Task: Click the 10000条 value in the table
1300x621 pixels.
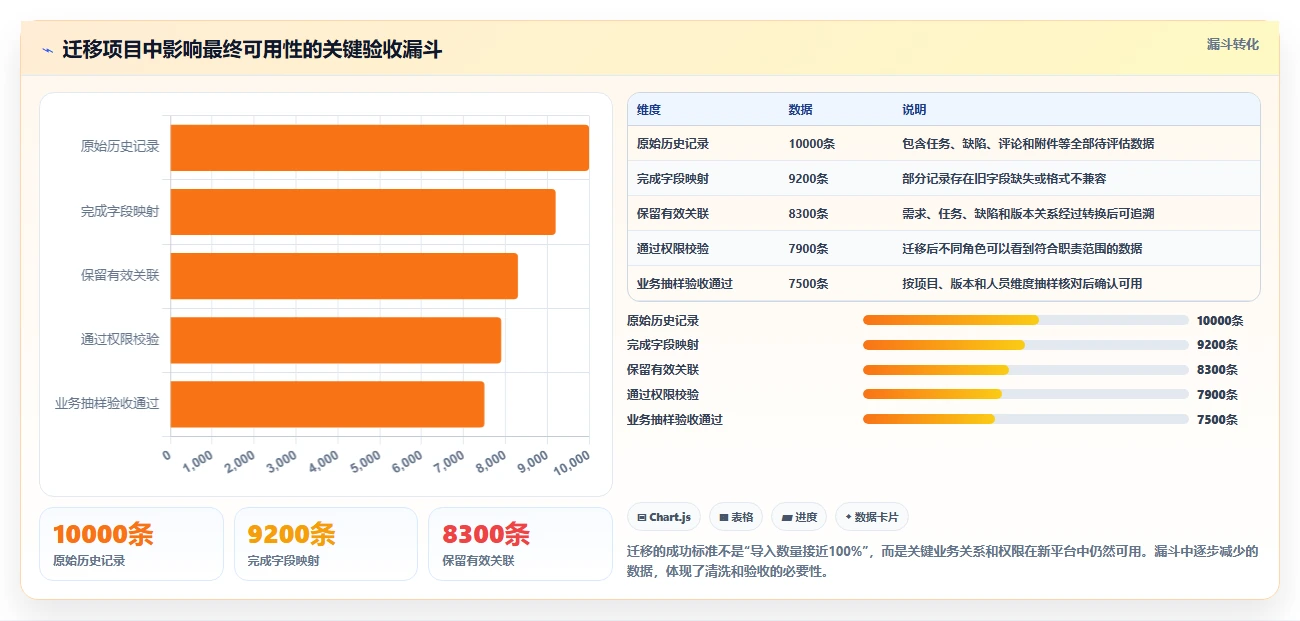Action: [812, 144]
